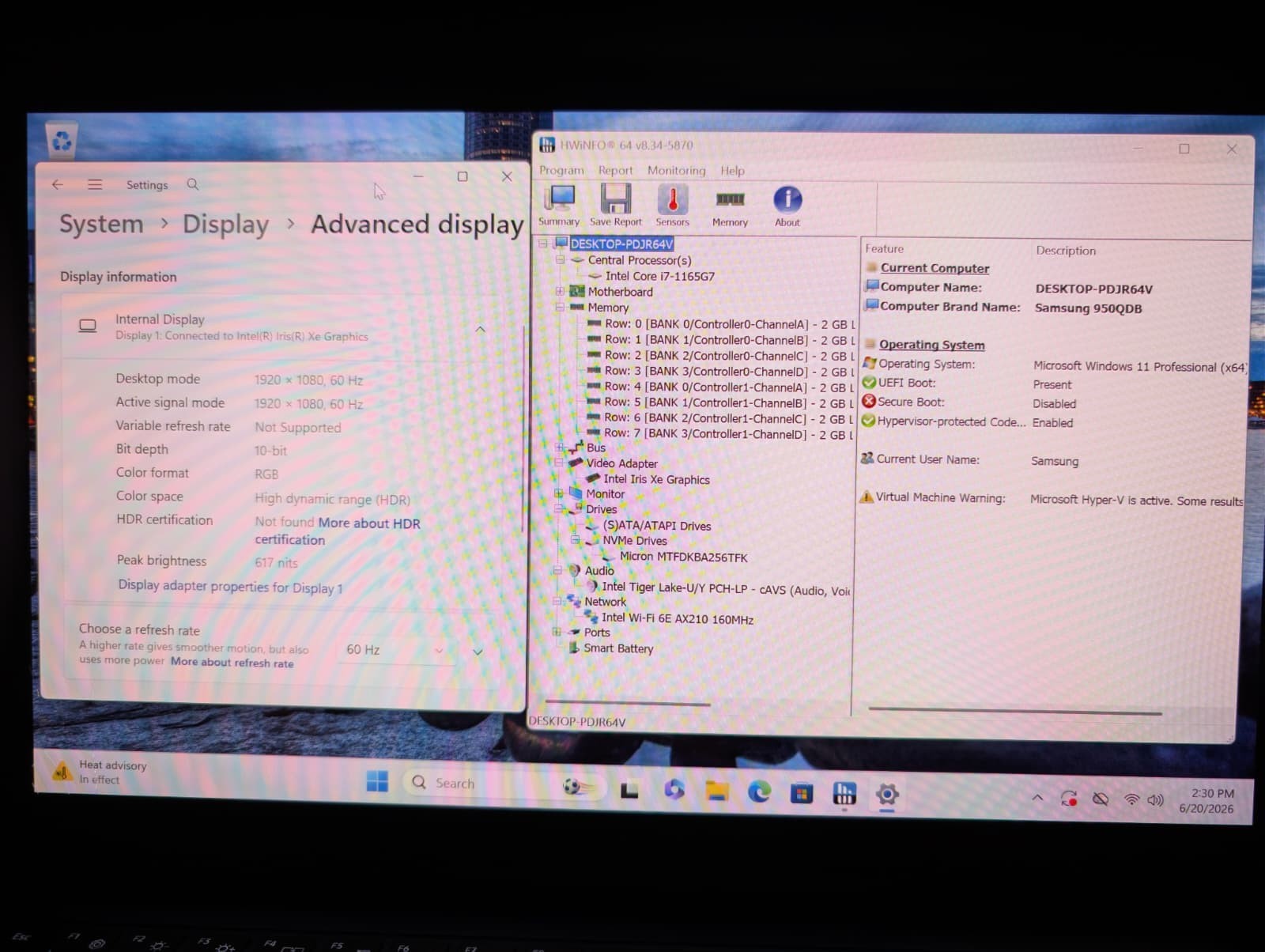Screen dimensions: 1265x952
Task: Open the Settings hamburger navigation menu
Action: pos(95,184)
